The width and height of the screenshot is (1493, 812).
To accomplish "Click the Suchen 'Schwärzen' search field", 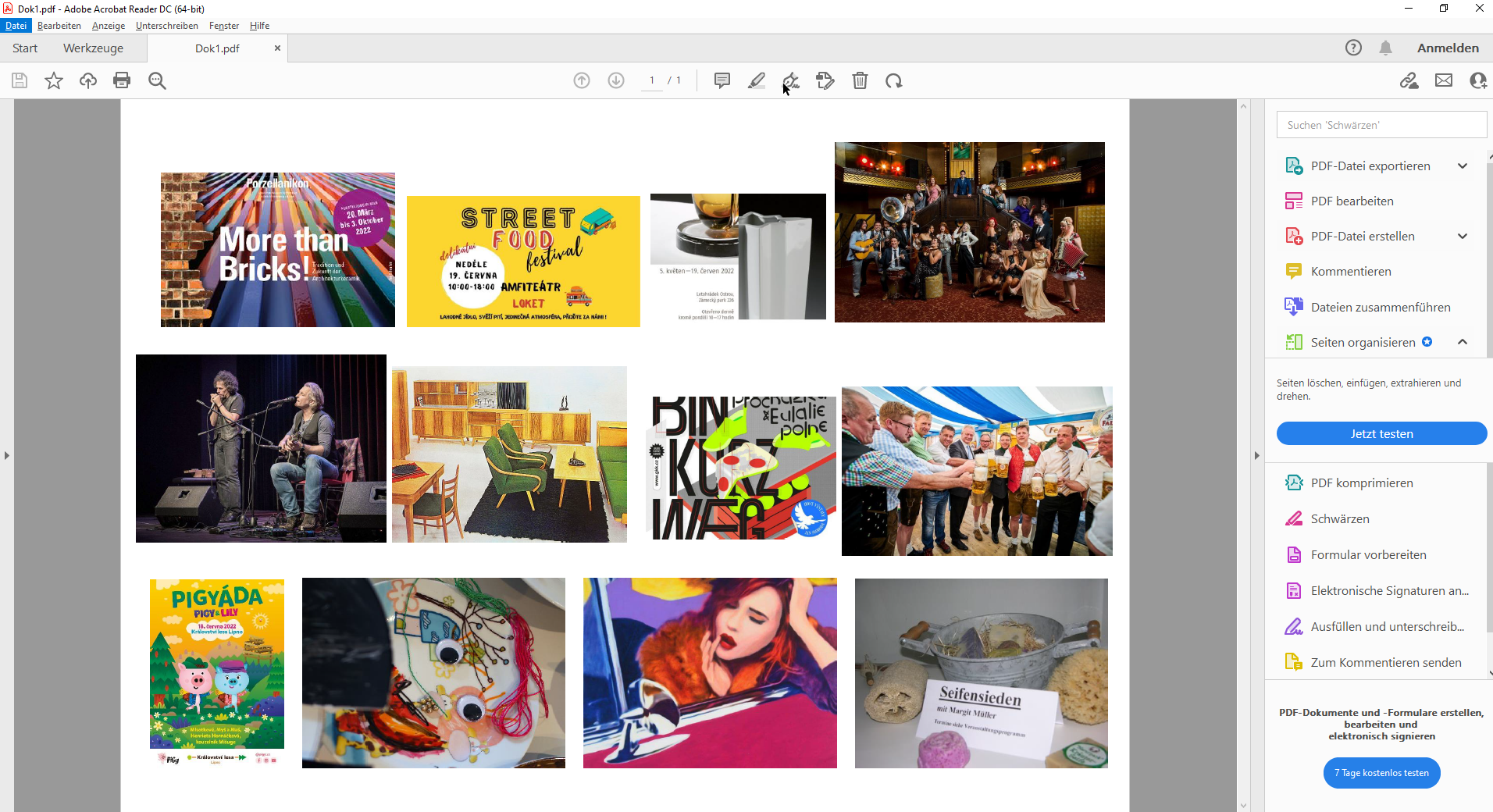I will pos(1381,125).
